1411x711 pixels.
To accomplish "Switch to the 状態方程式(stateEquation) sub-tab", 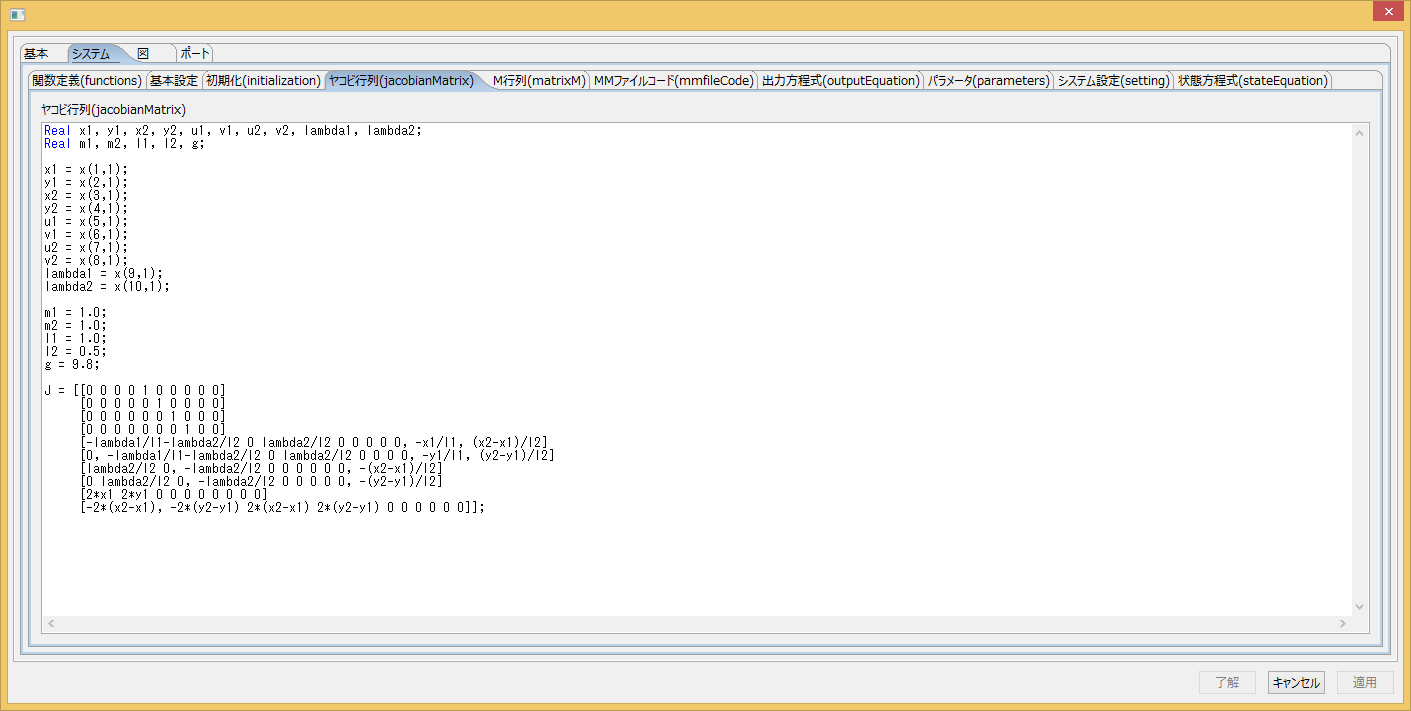I will click(x=1252, y=81).
